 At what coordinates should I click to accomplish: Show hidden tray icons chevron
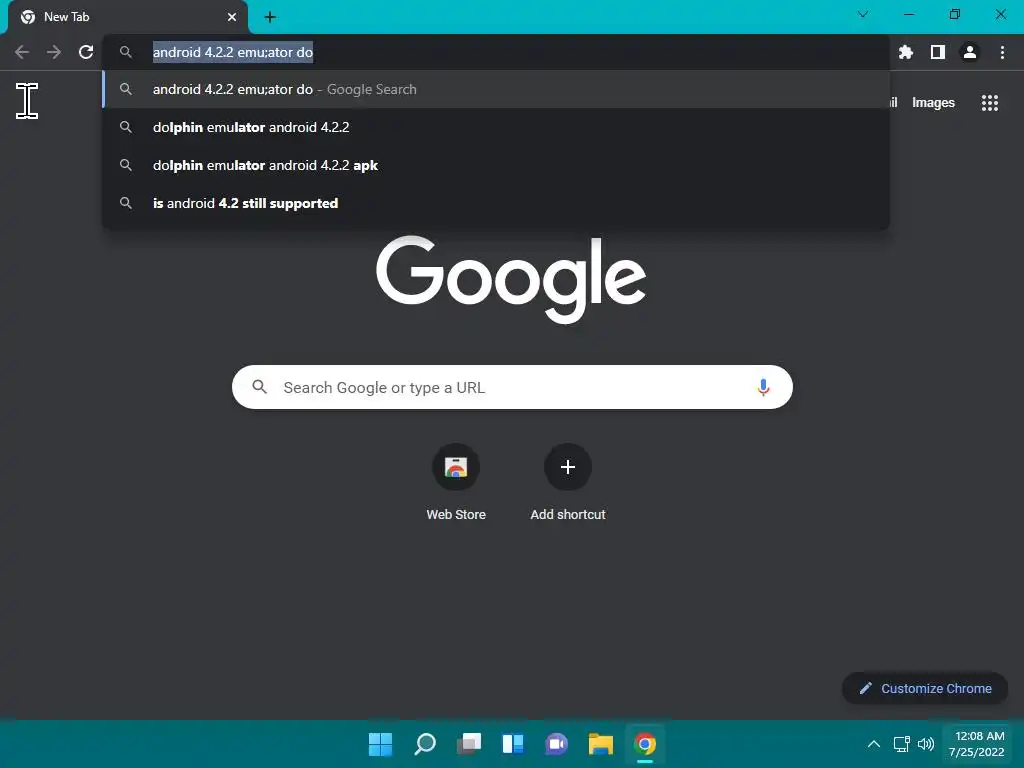pos(874,744)
